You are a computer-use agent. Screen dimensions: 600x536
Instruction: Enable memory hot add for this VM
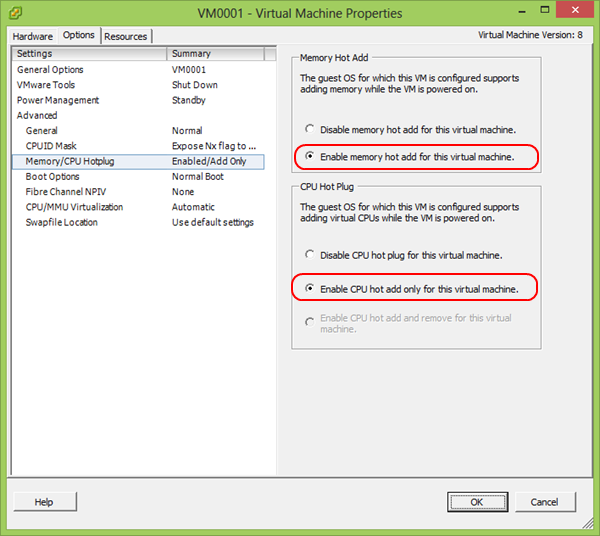310,157
